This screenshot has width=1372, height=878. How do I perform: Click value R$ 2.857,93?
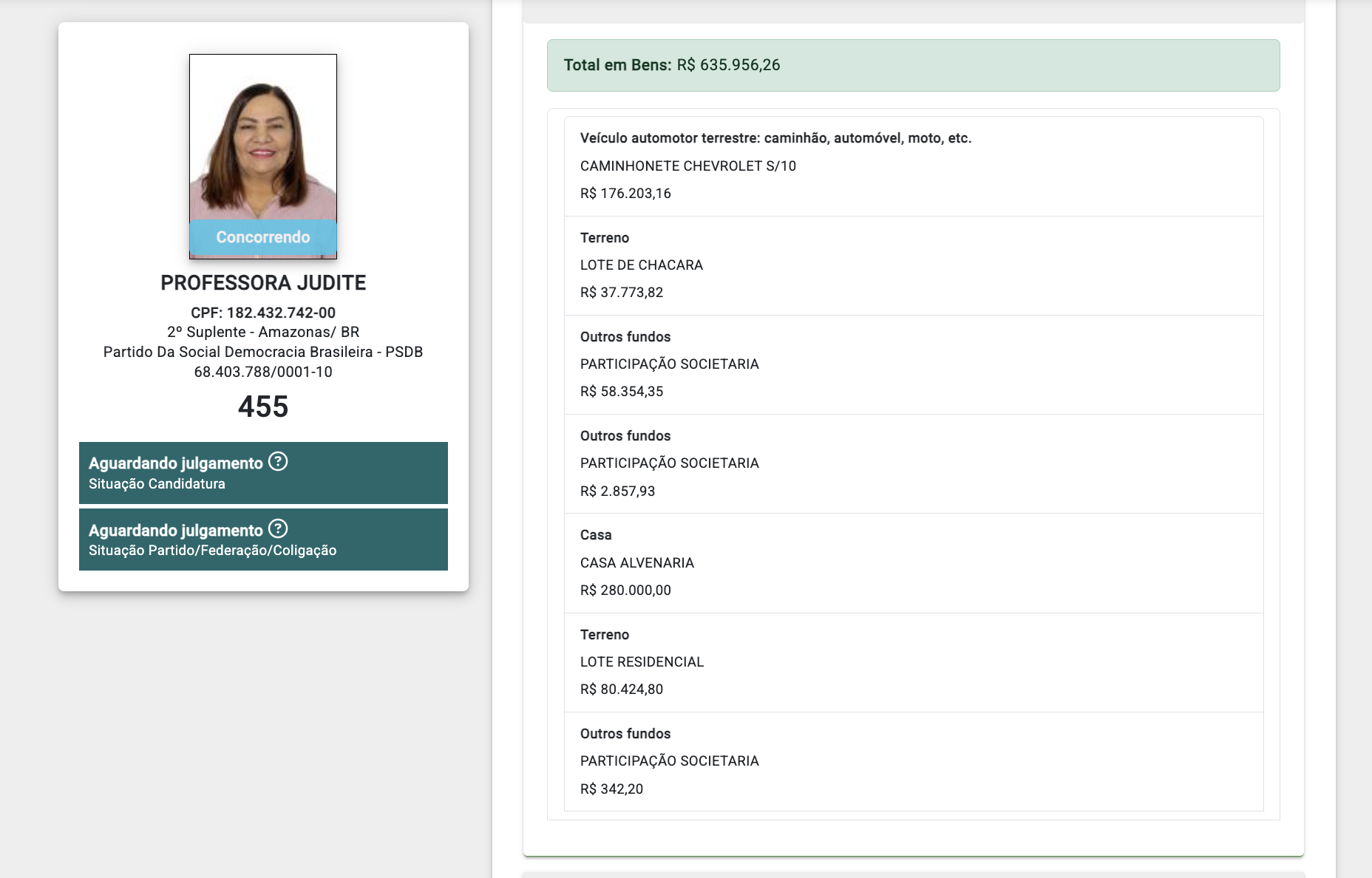(x=618, y=491)
